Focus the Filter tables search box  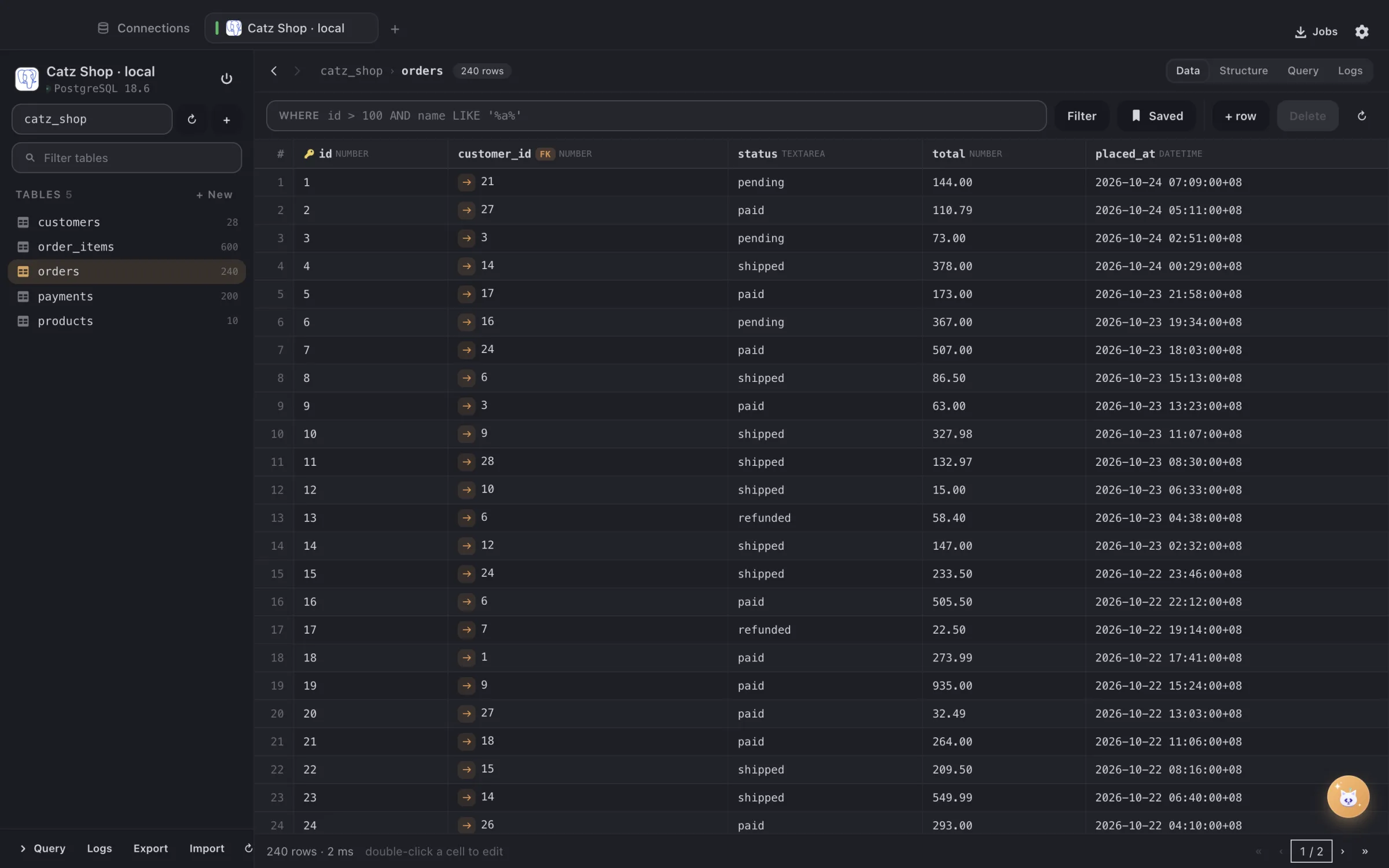(x=127, y=158)
